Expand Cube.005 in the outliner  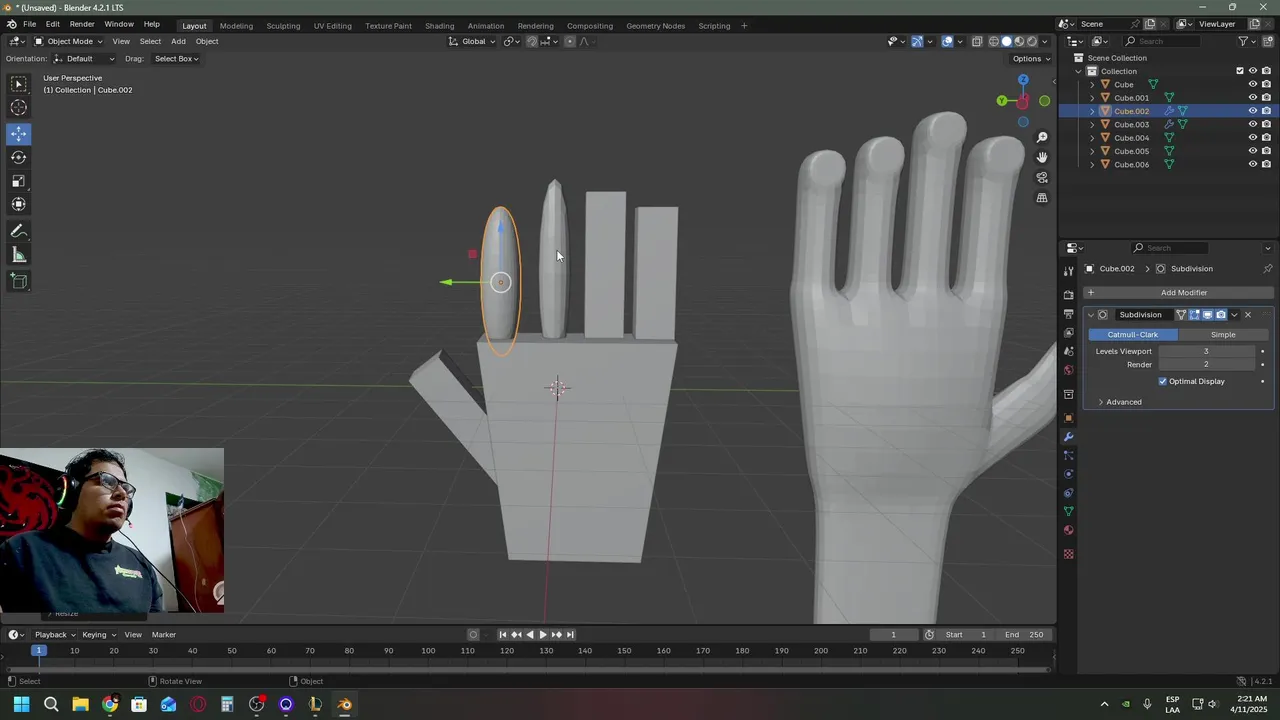tap(1092, 151)
